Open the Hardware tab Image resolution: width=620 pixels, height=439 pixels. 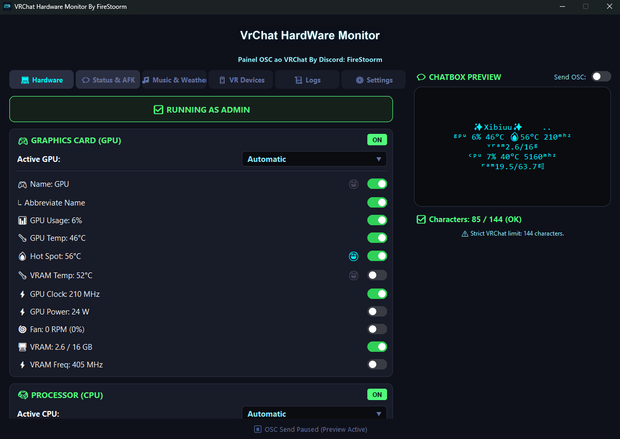[42, 80]
